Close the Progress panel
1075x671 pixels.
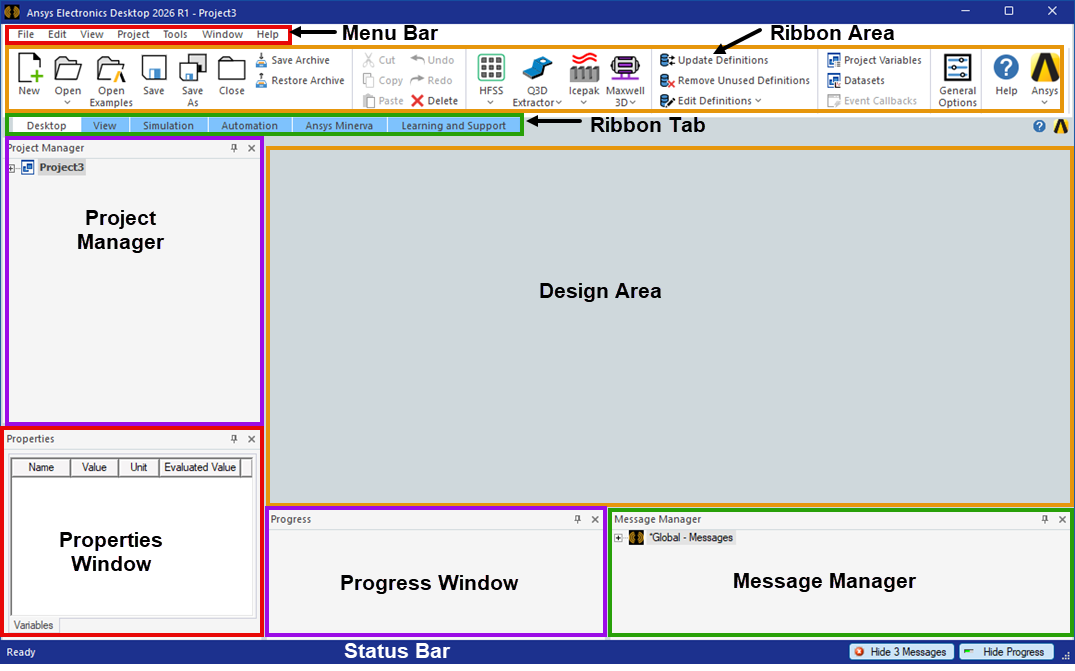point(595,520)
